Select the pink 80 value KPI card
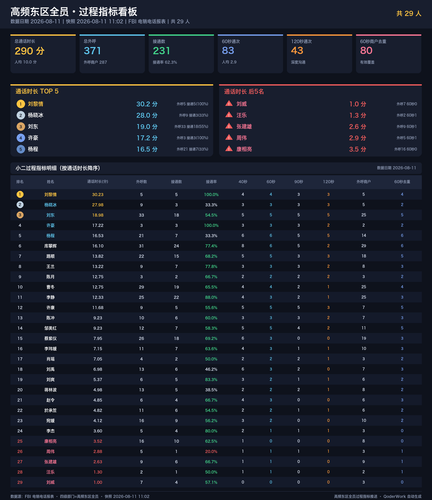 (389, 54)
